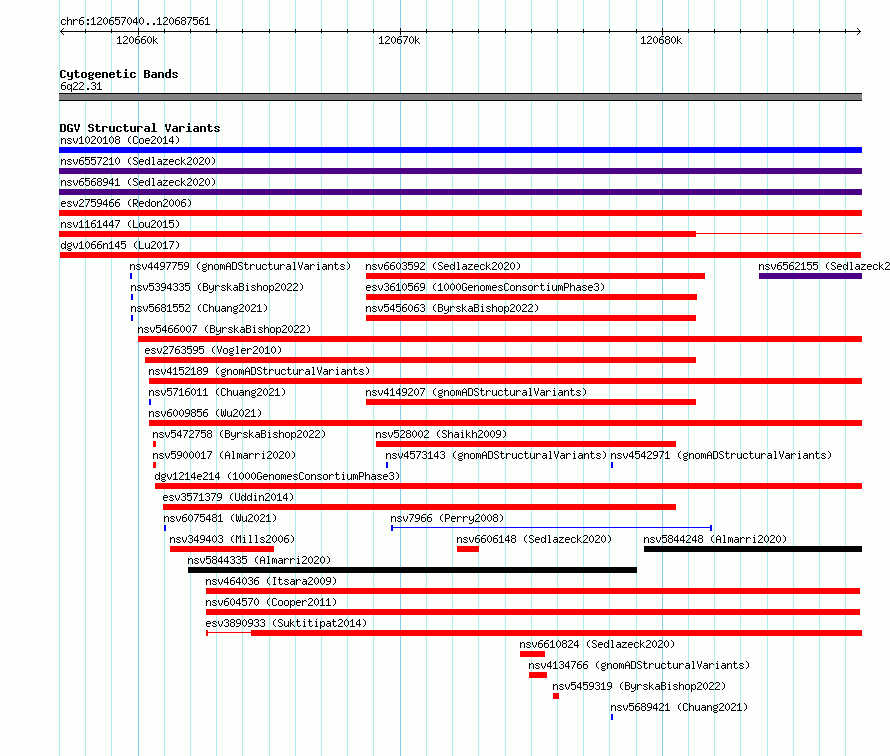Click the red nsv6610824 variant bar

coord(532,654)
